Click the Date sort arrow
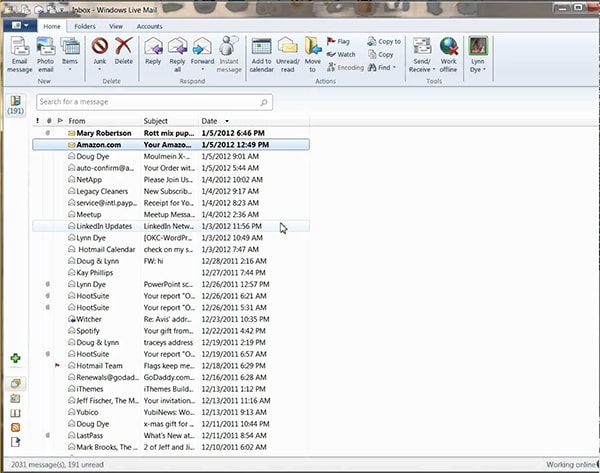 click(227, 121)
